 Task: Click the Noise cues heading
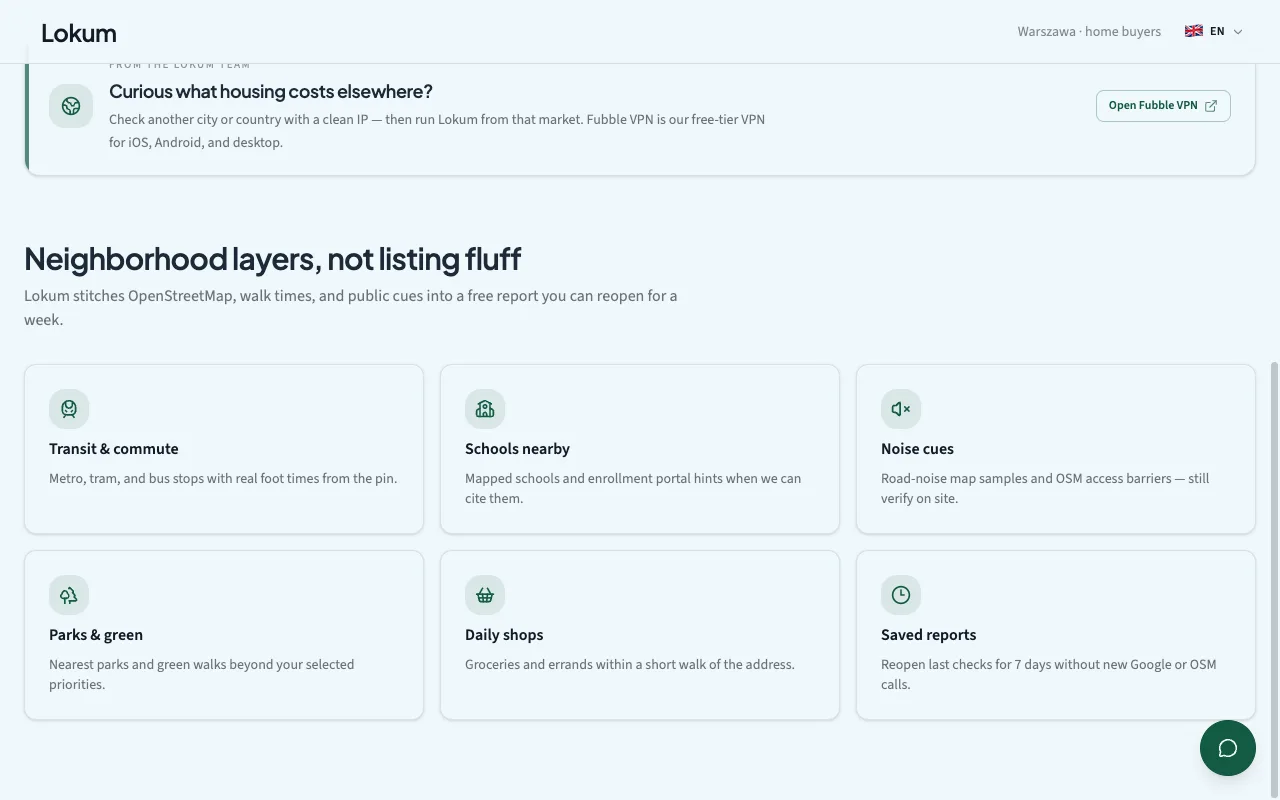917,449
